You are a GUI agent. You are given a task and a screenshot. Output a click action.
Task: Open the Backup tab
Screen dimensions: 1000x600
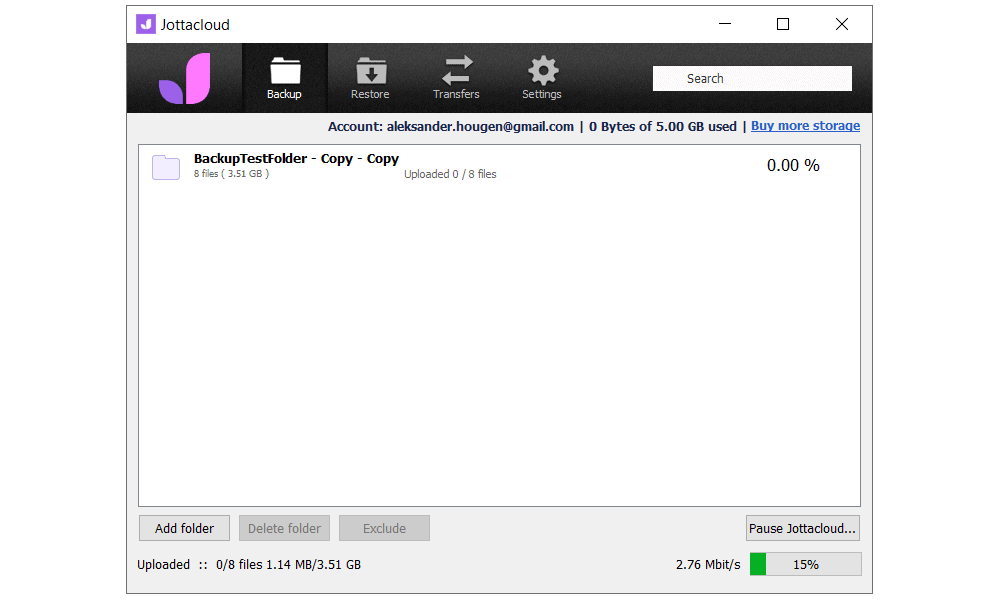pos(284,78)
